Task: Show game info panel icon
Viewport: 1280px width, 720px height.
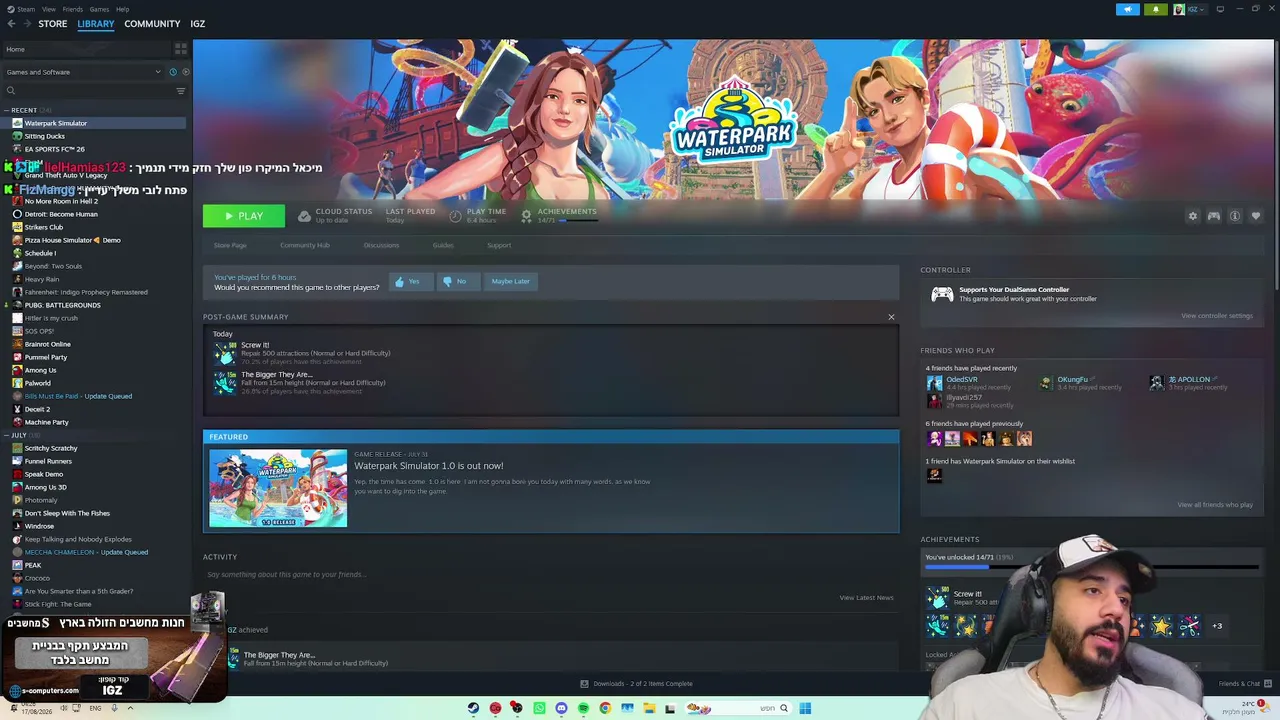Action: (x=1235, y=216)
